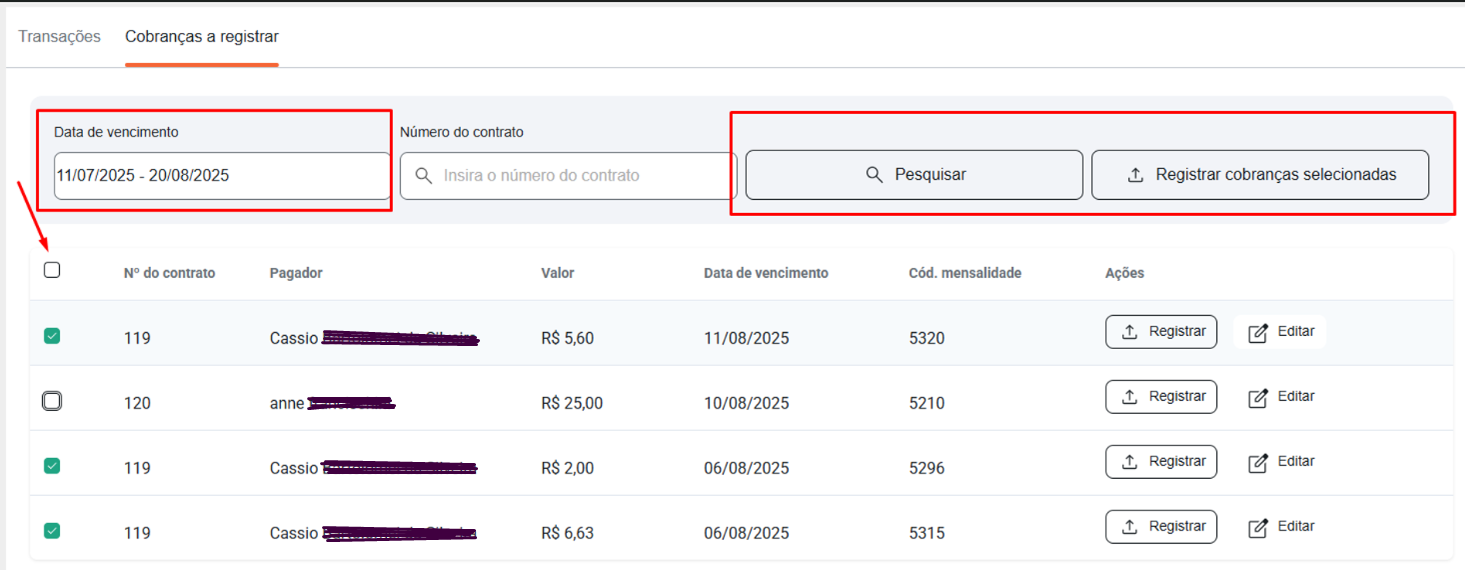The image size is (1465, 570).
Task: Uncheck the checkbox for the R$ 5,60 charge
Action: click(x=52, y=336)
